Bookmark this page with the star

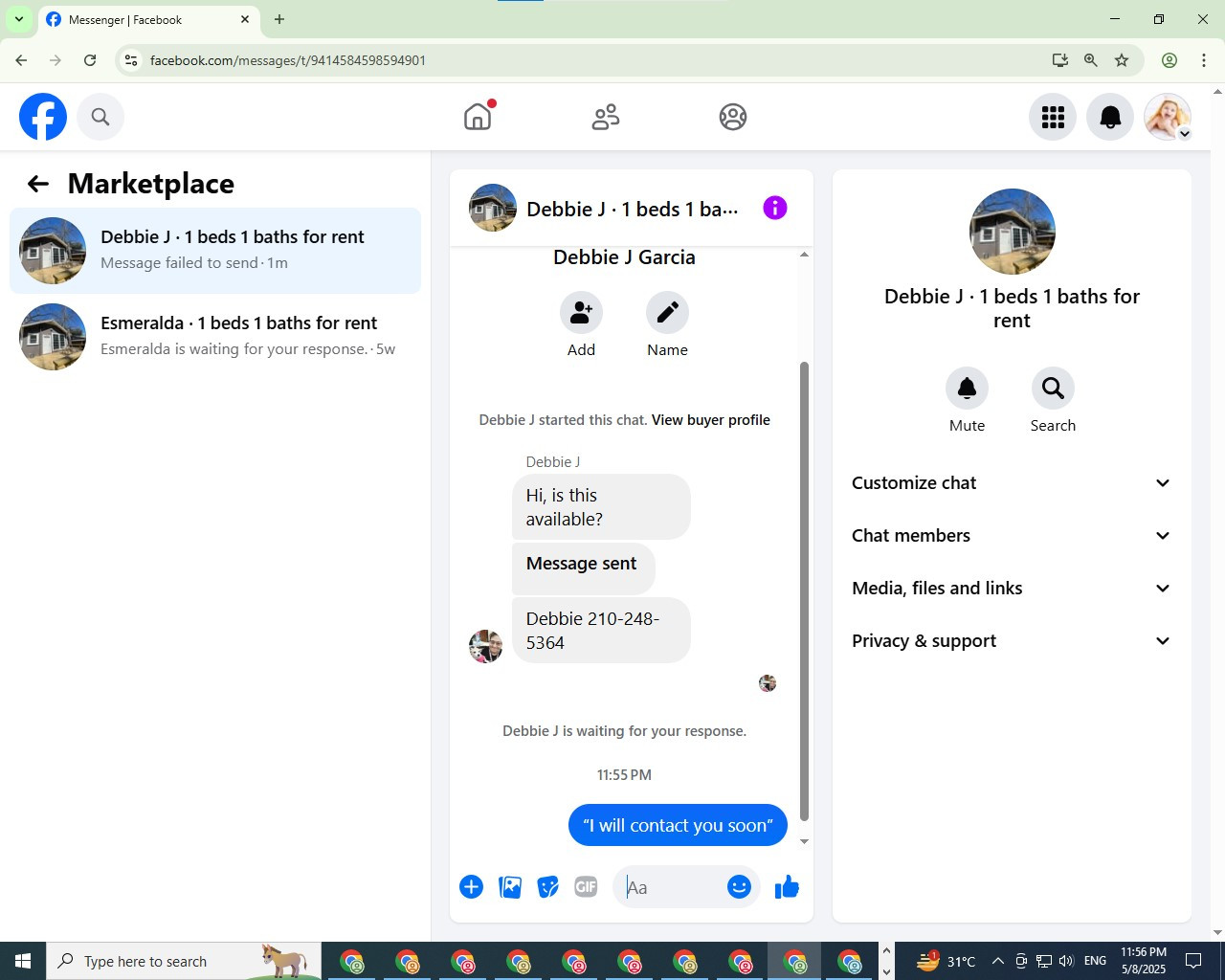[1122, 60]
